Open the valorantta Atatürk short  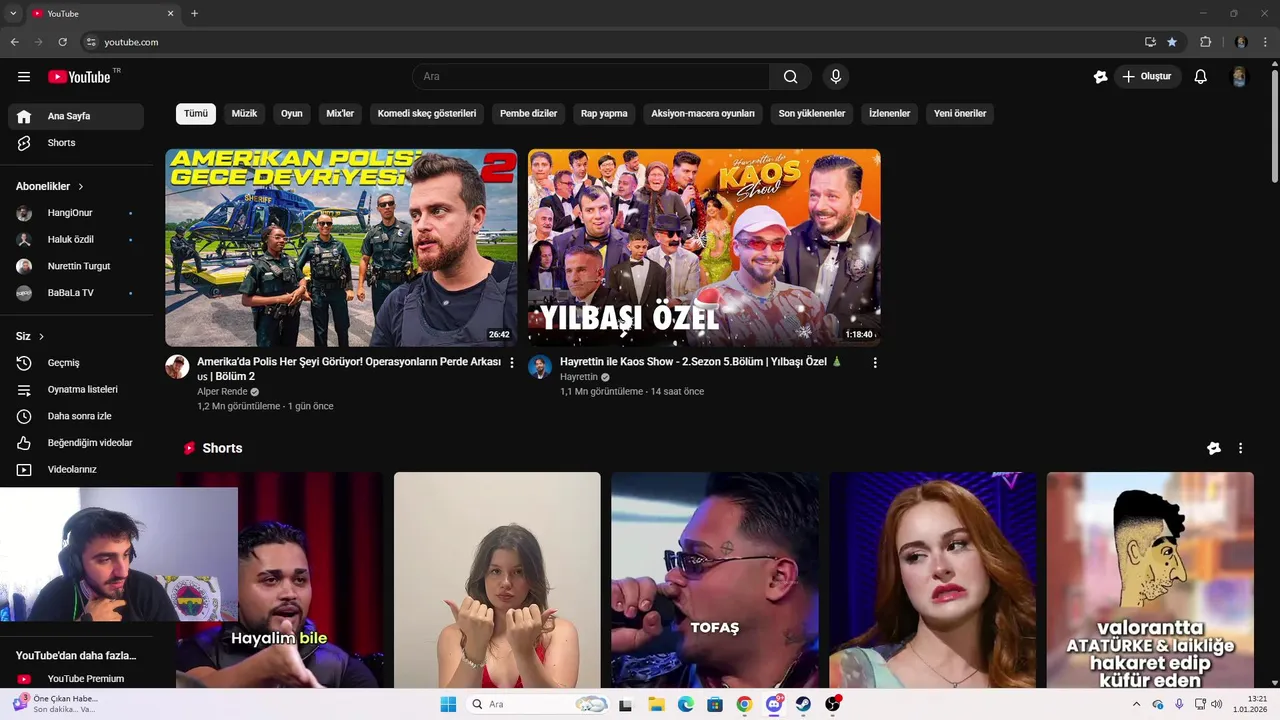(x=1150, y=580)
